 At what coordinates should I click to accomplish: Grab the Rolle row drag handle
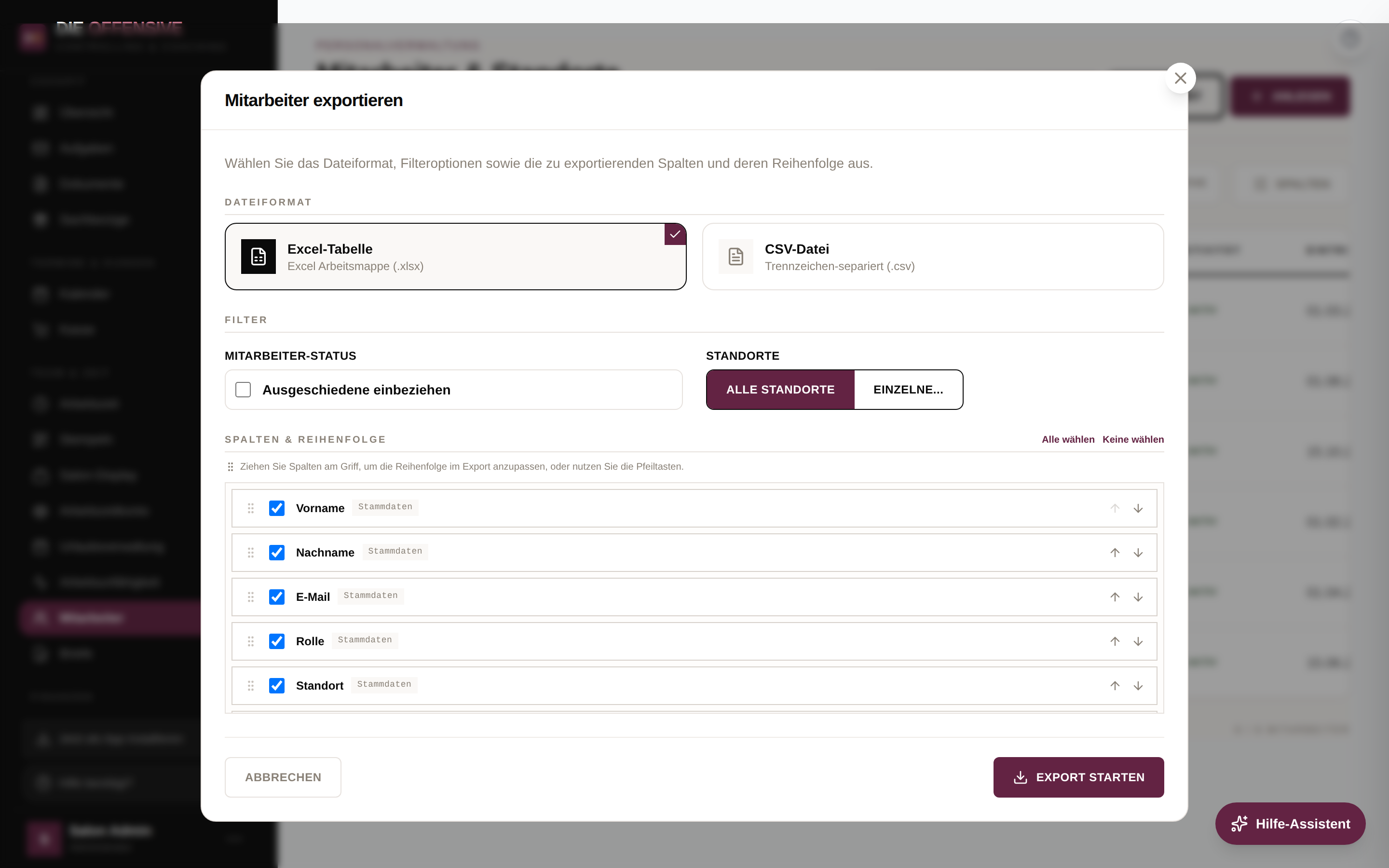tap(251, 641)
